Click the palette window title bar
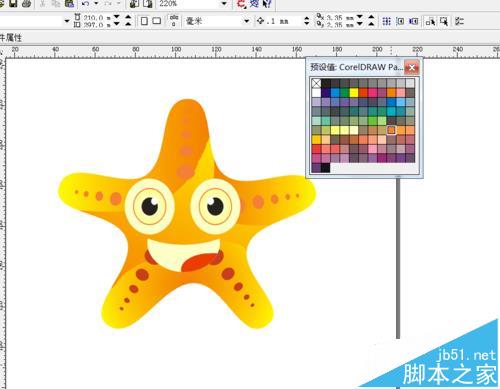Screen dimensions: 500x389 (356, 67)
